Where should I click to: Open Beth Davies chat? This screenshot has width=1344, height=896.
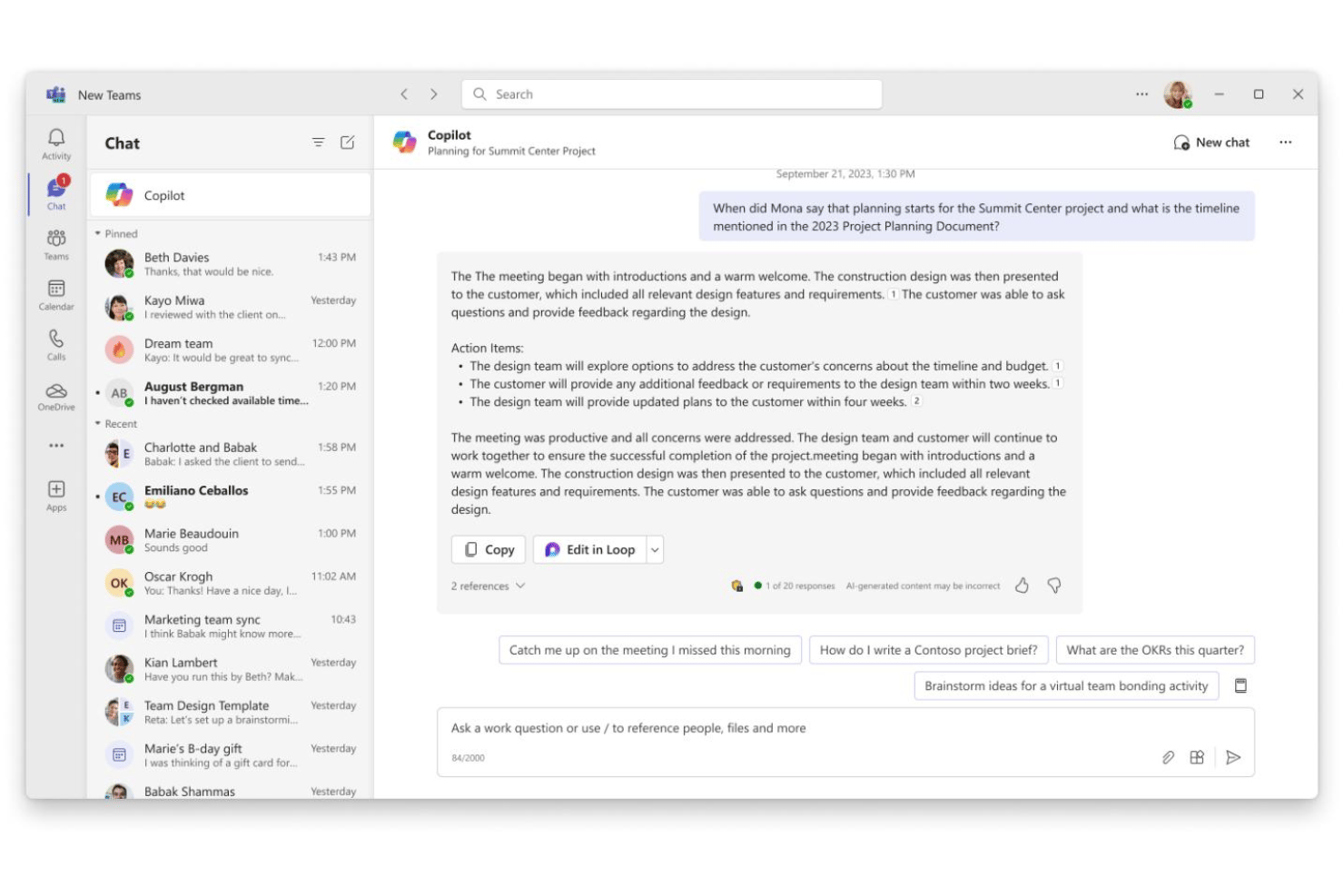pos(230,264)
